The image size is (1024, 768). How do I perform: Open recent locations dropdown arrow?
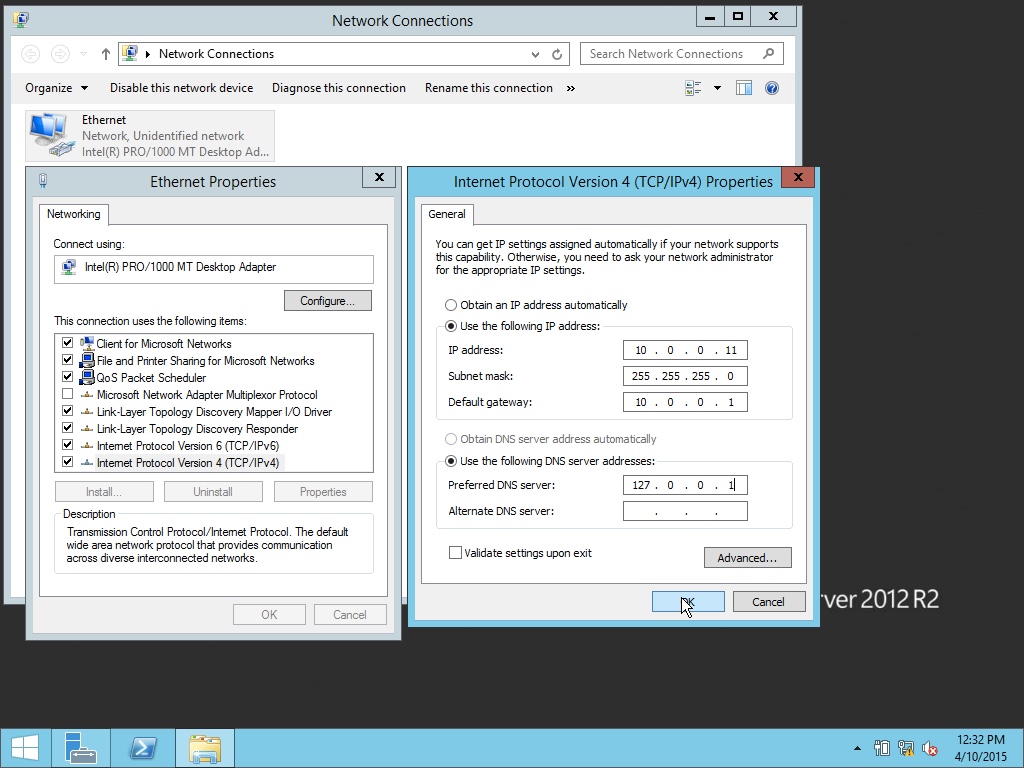[x=83, y=54]
